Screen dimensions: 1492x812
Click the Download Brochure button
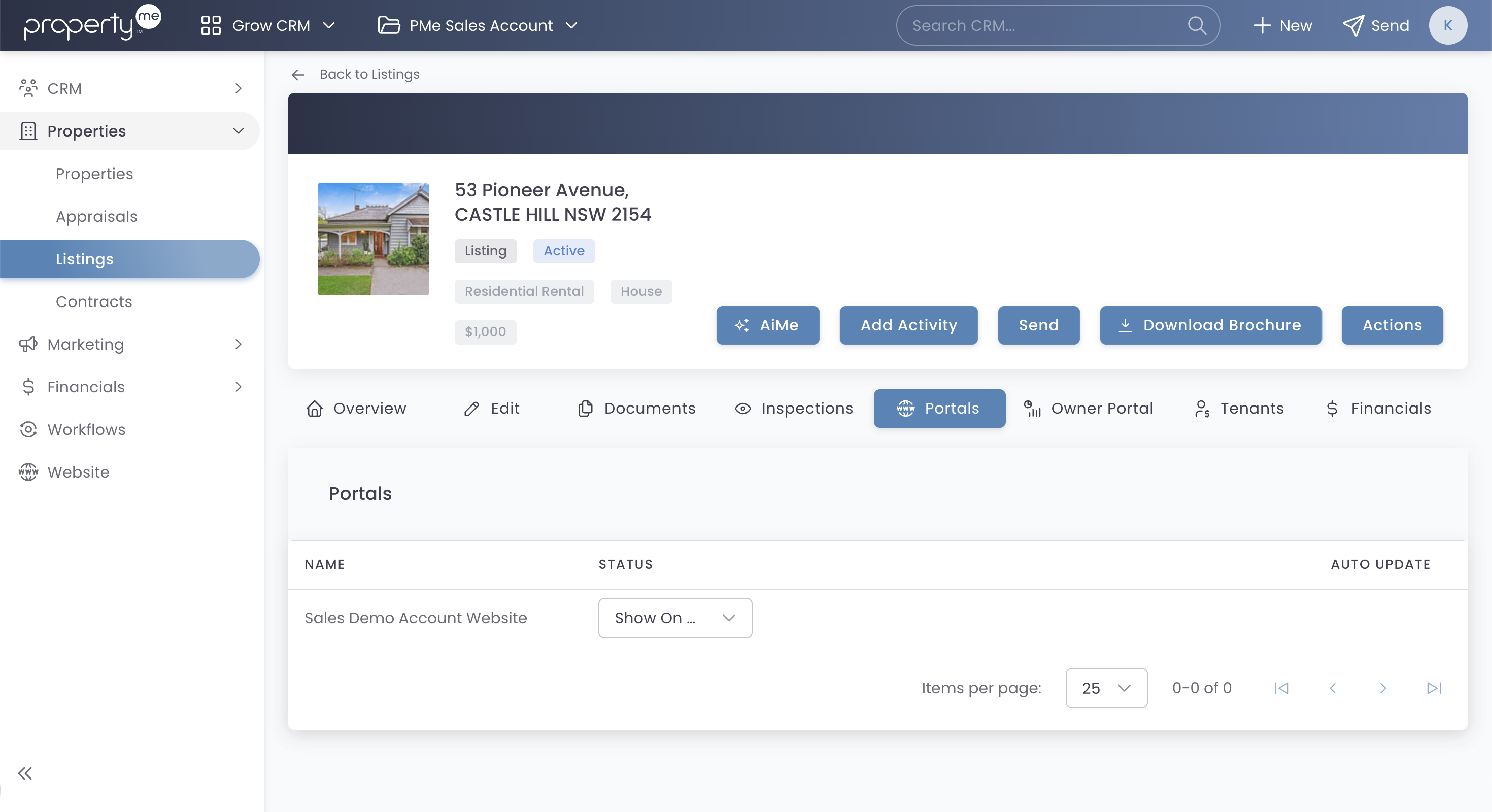(x=1210, y=325)
